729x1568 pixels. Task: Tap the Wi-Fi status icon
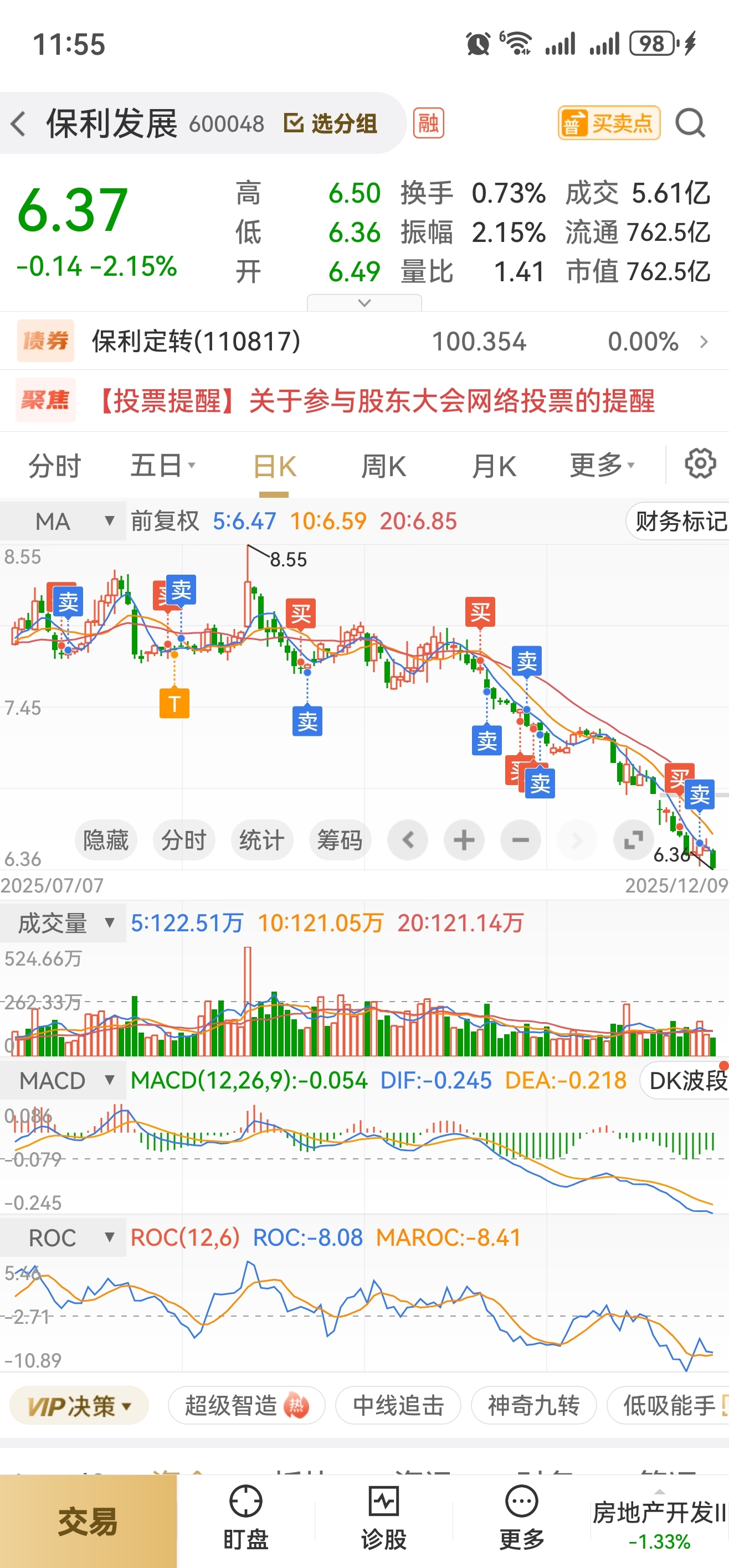coord(515,44)
